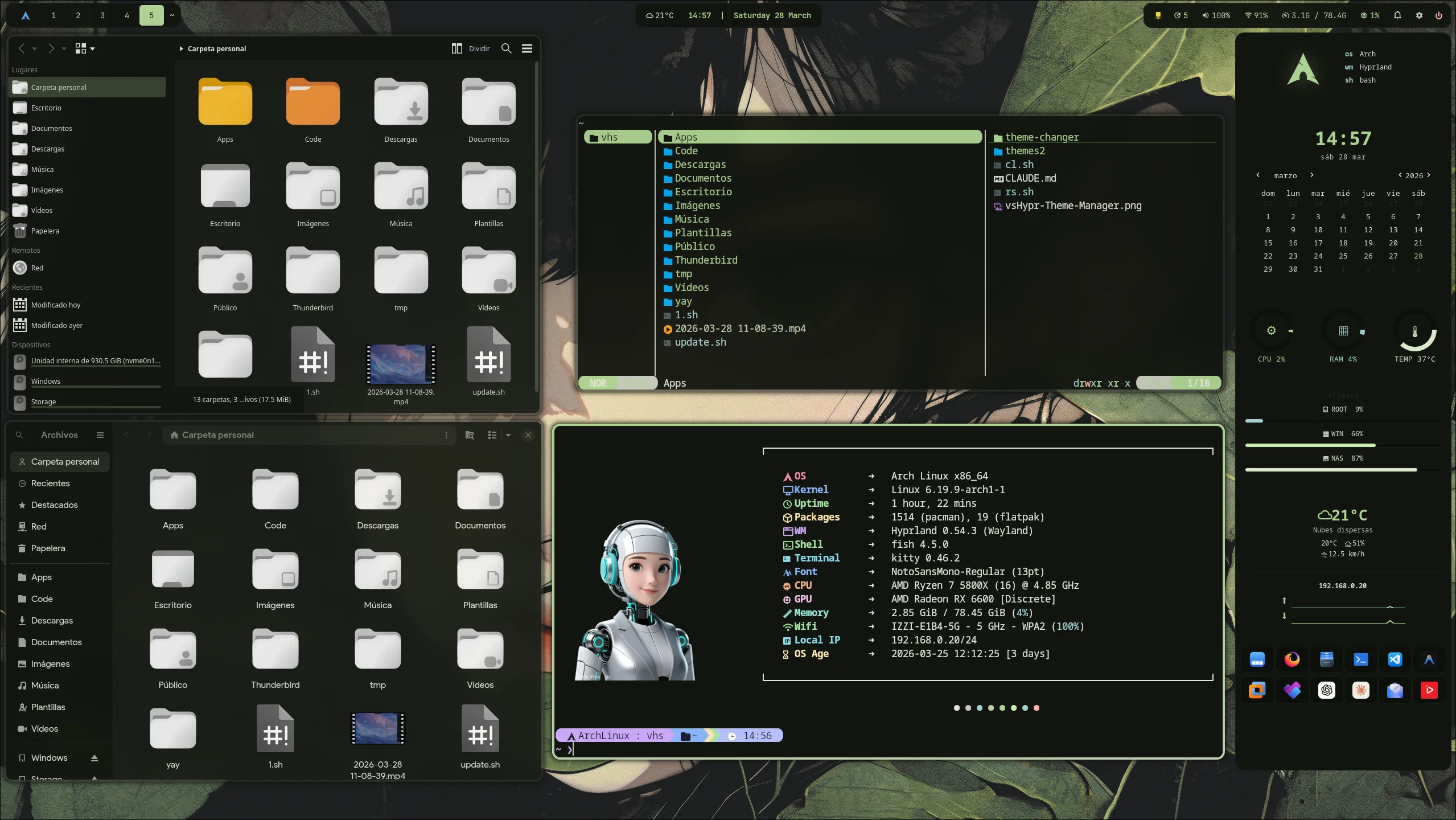This screenshot has height=820, width=1456.
Task: Launch the blue terminal app icon
Action: 1360,659
